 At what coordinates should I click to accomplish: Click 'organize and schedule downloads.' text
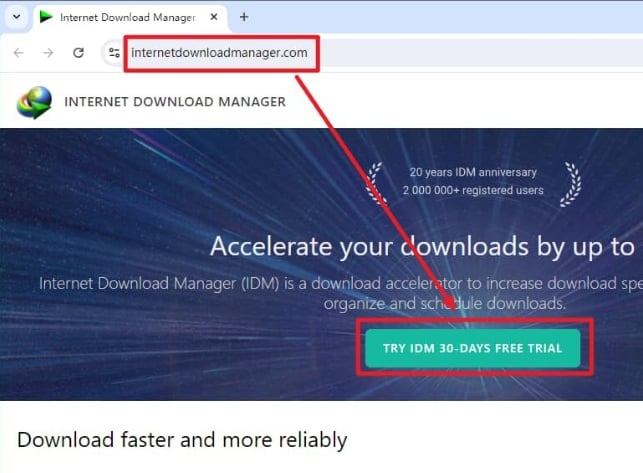[445, 304]
